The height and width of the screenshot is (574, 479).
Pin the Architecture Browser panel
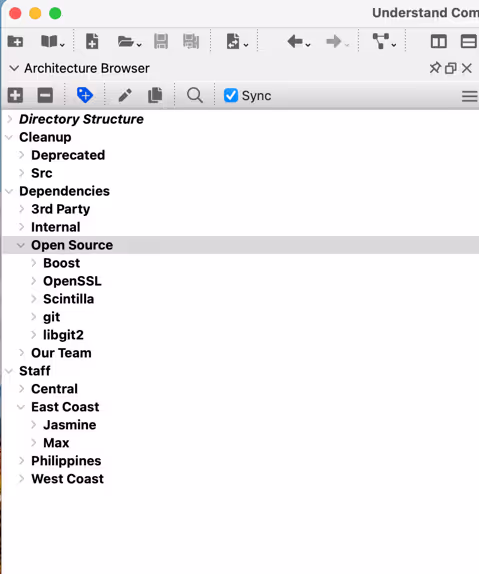click(435, 68)
